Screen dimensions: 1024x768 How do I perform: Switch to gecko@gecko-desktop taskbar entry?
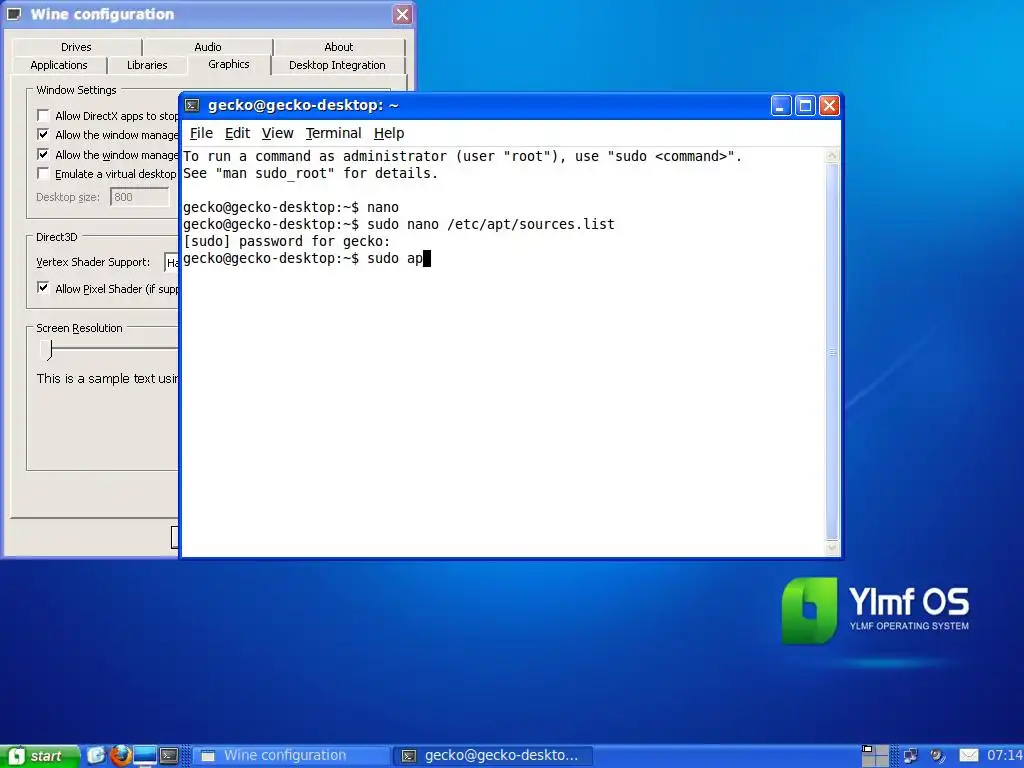click(x=493, y=756)
